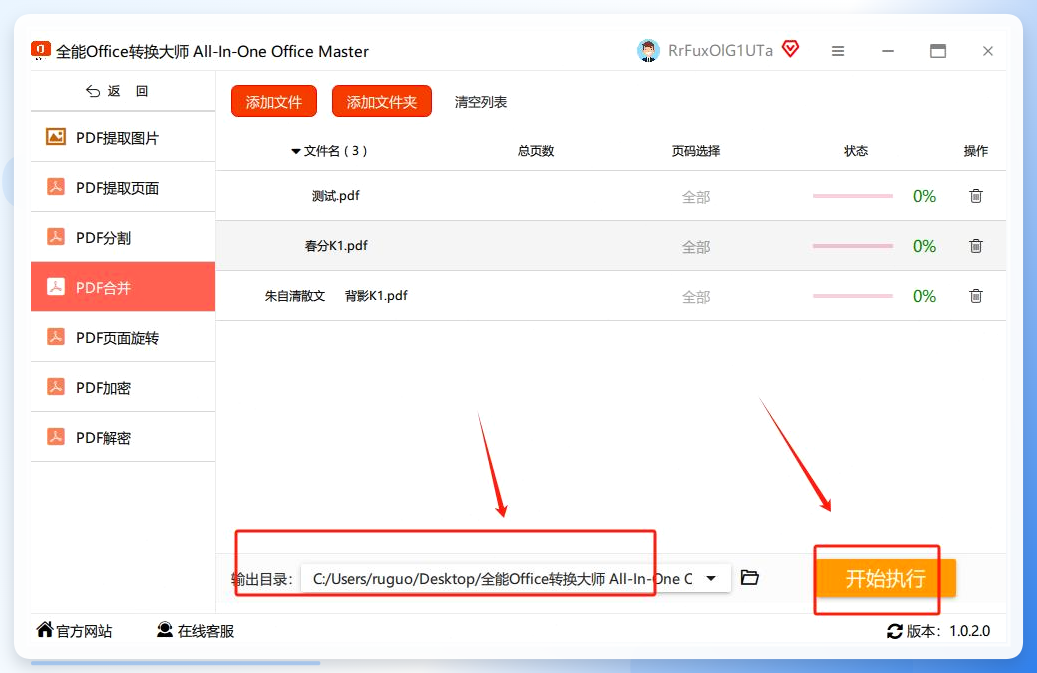This screenshot has width=1037, height=673.
Task: Click 添加文件夹 button
Action: [382, 101]
